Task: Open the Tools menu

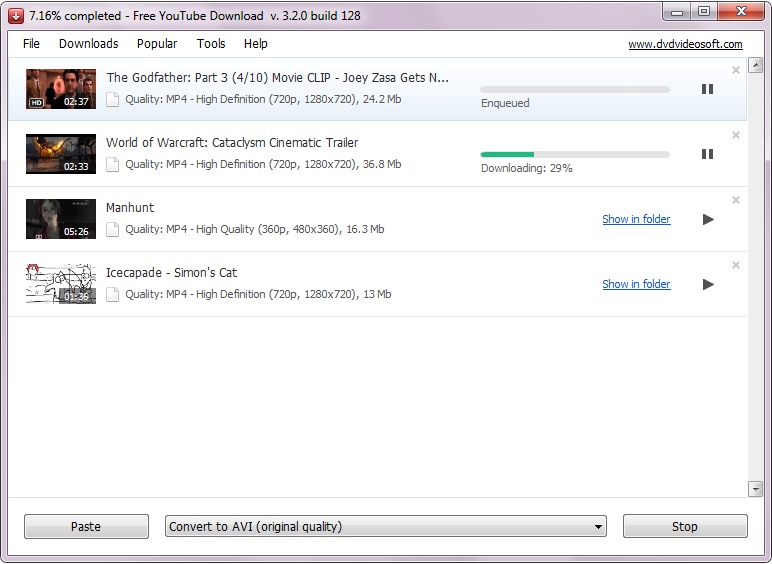Action: (x=211, y=44)
